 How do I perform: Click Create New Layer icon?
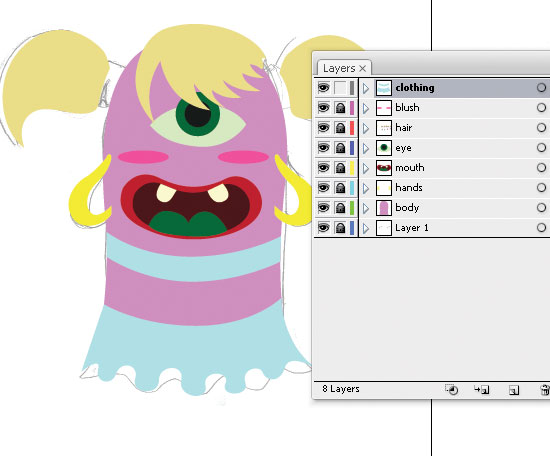514,390
